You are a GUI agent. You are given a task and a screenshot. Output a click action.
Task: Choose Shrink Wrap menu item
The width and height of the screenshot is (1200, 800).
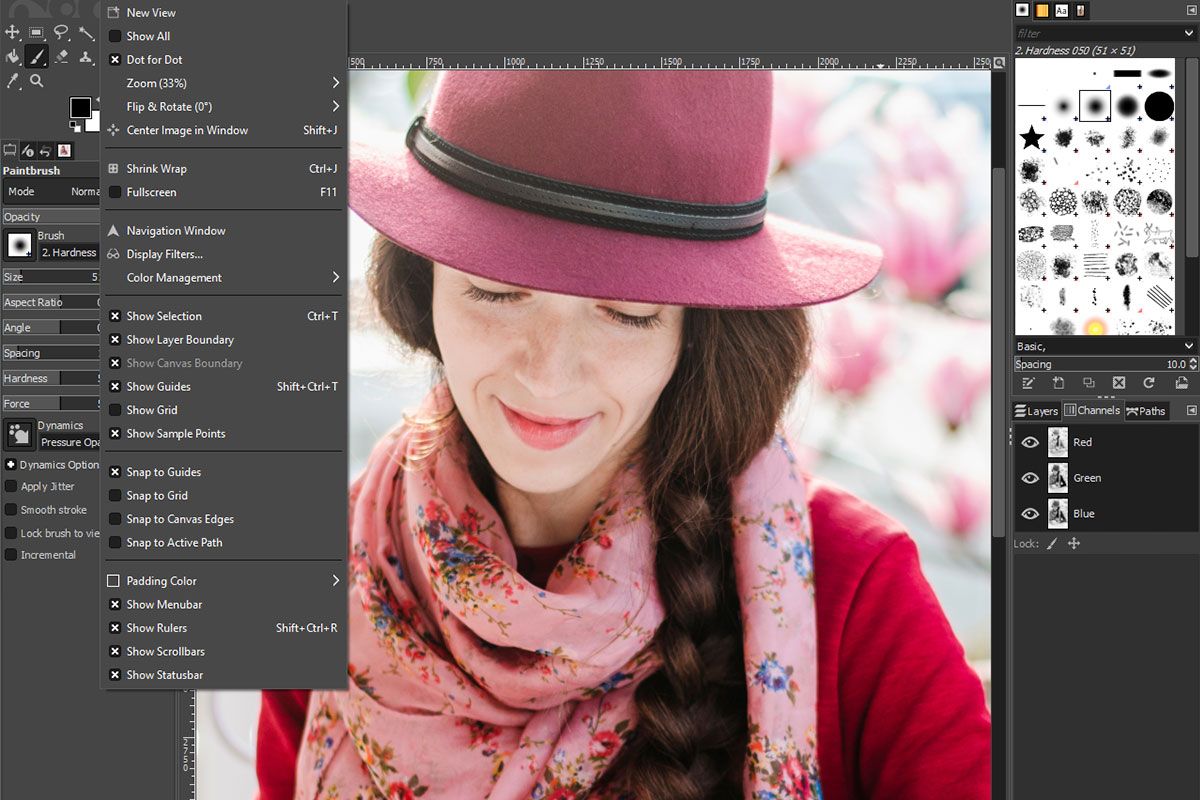224,169
